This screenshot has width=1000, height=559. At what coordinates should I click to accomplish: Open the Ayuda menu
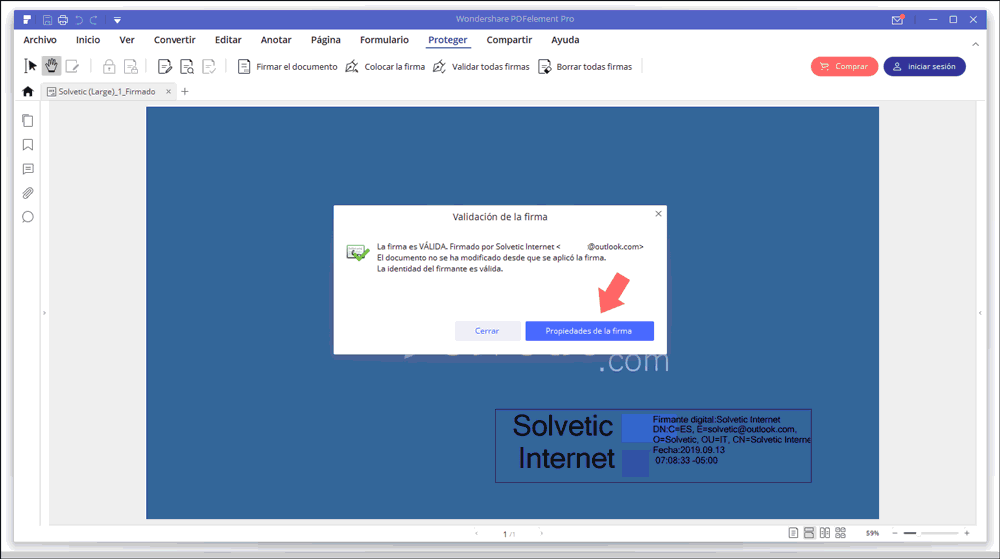click(x=565, y=40)
